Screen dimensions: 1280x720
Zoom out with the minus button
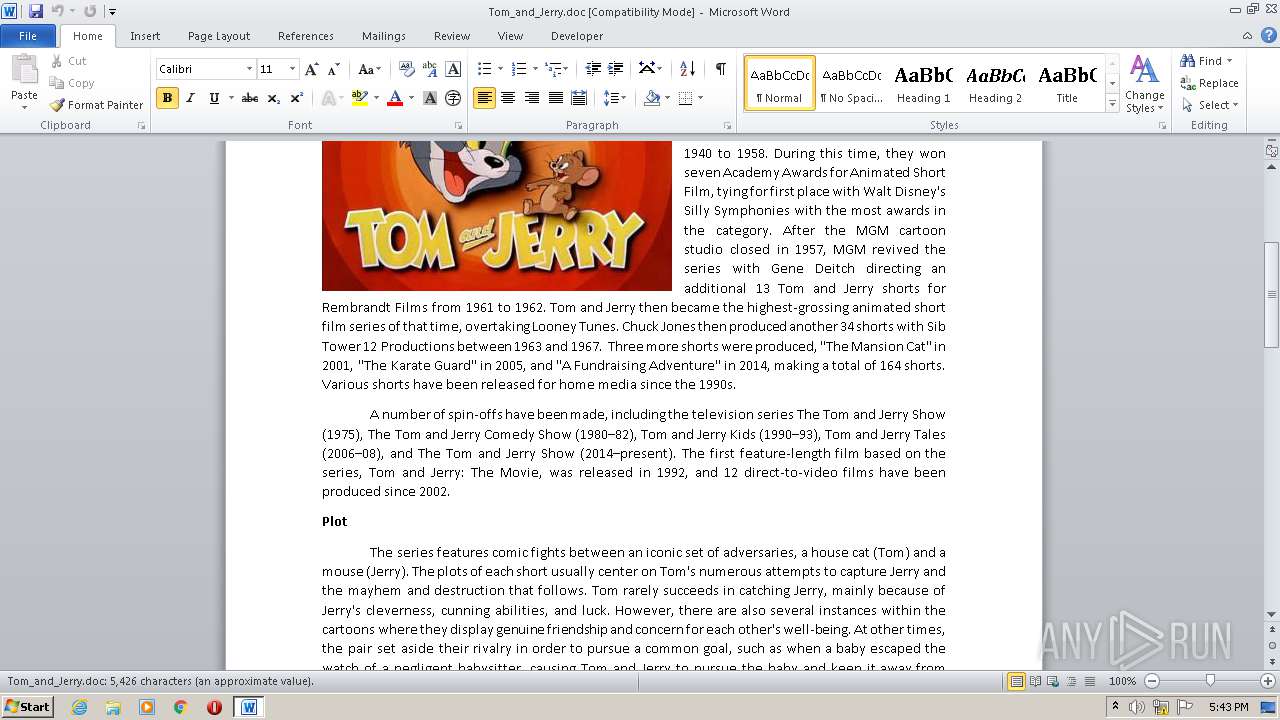click(x=1152, y=681)
